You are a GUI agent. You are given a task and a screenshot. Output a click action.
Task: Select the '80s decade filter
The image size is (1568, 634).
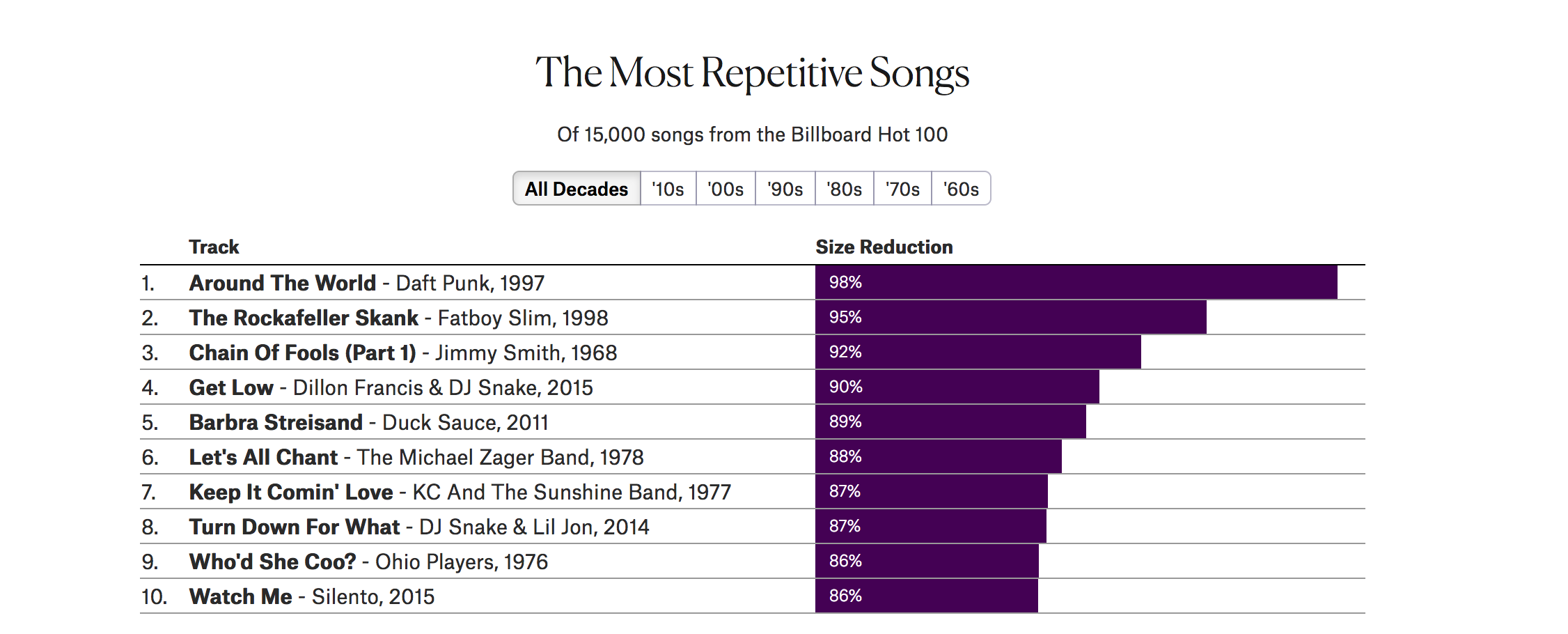(x=843, y=188)
